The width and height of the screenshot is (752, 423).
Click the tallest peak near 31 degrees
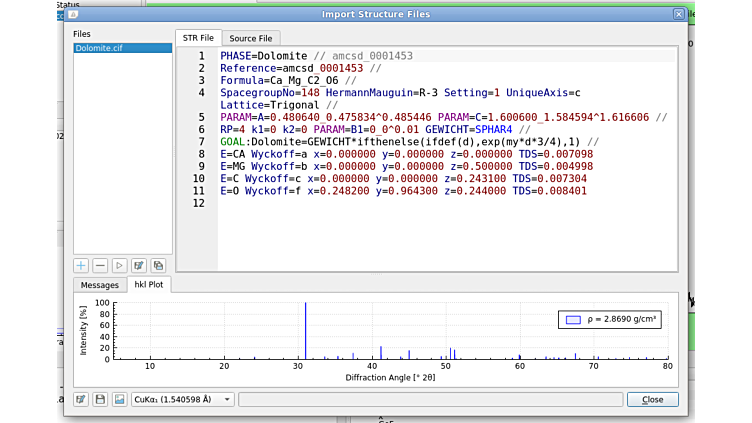[306, 330]
